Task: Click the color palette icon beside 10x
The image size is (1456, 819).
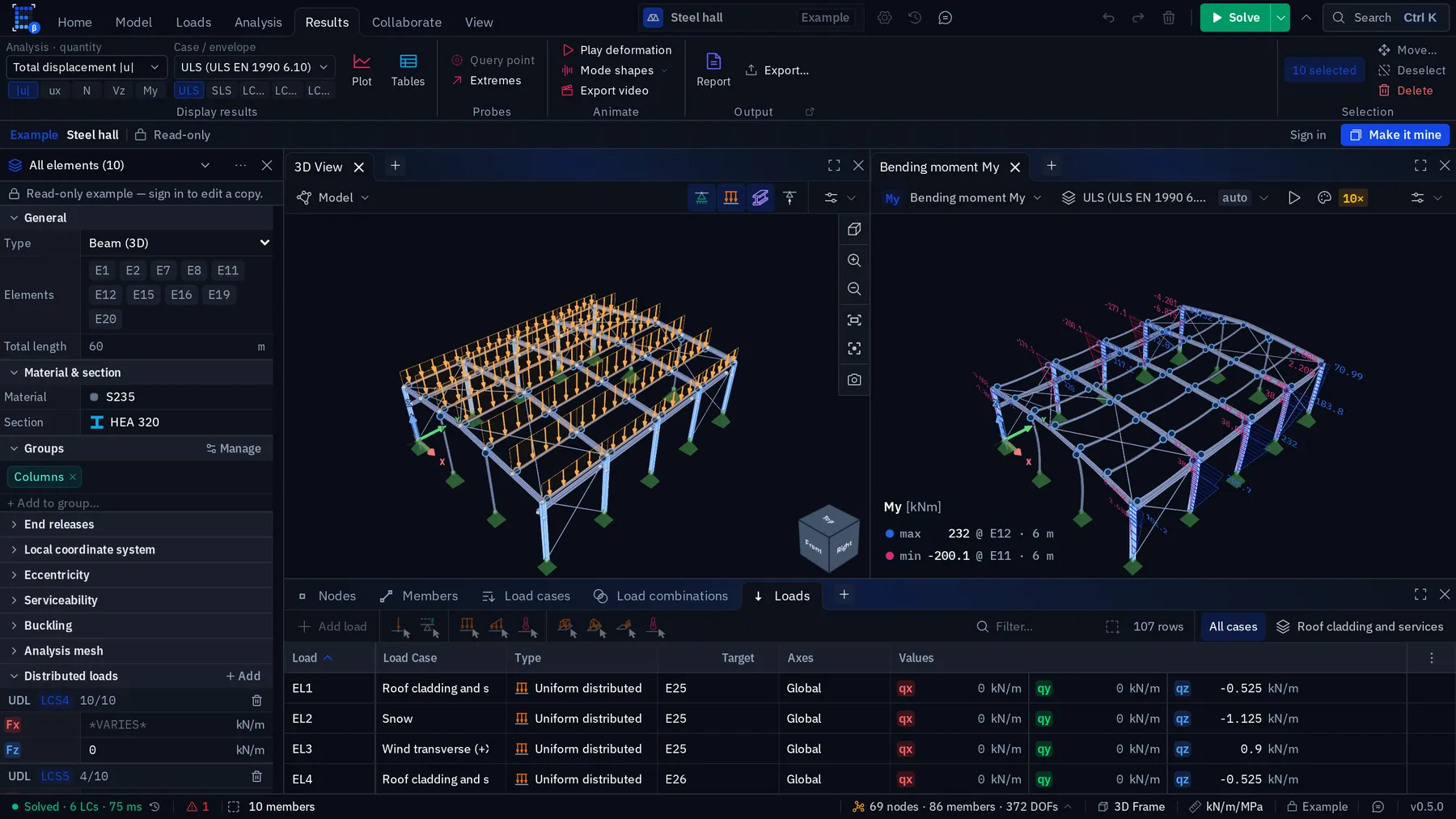Action: [1324, 197]
